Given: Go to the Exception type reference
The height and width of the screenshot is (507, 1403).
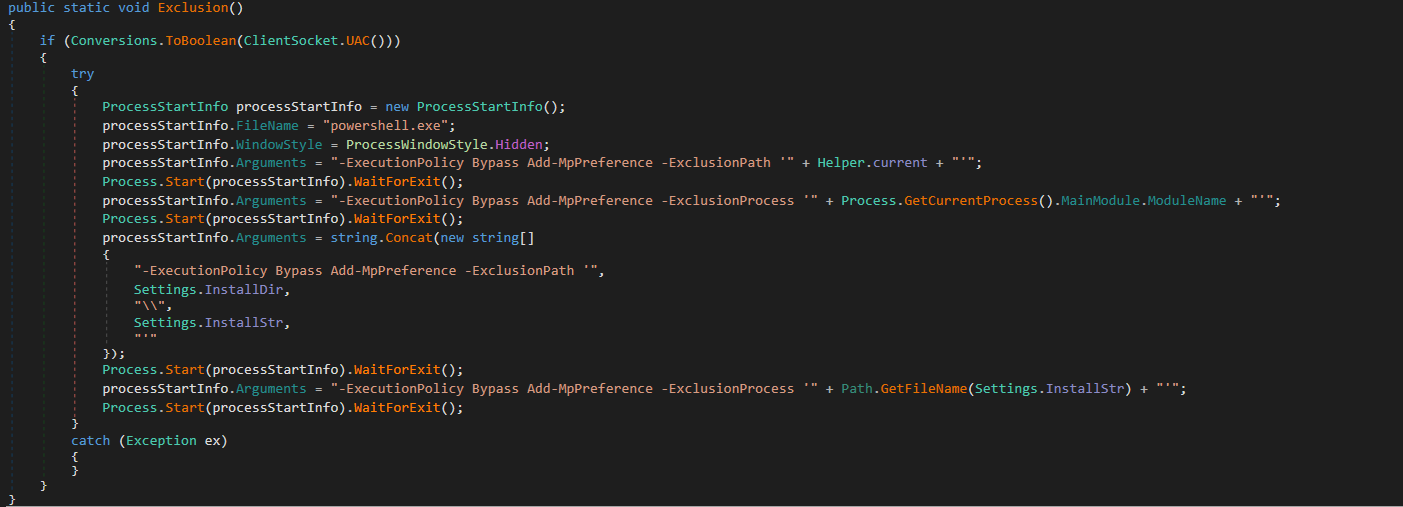Looking at the screenshot, I should [x=161, y=440].
